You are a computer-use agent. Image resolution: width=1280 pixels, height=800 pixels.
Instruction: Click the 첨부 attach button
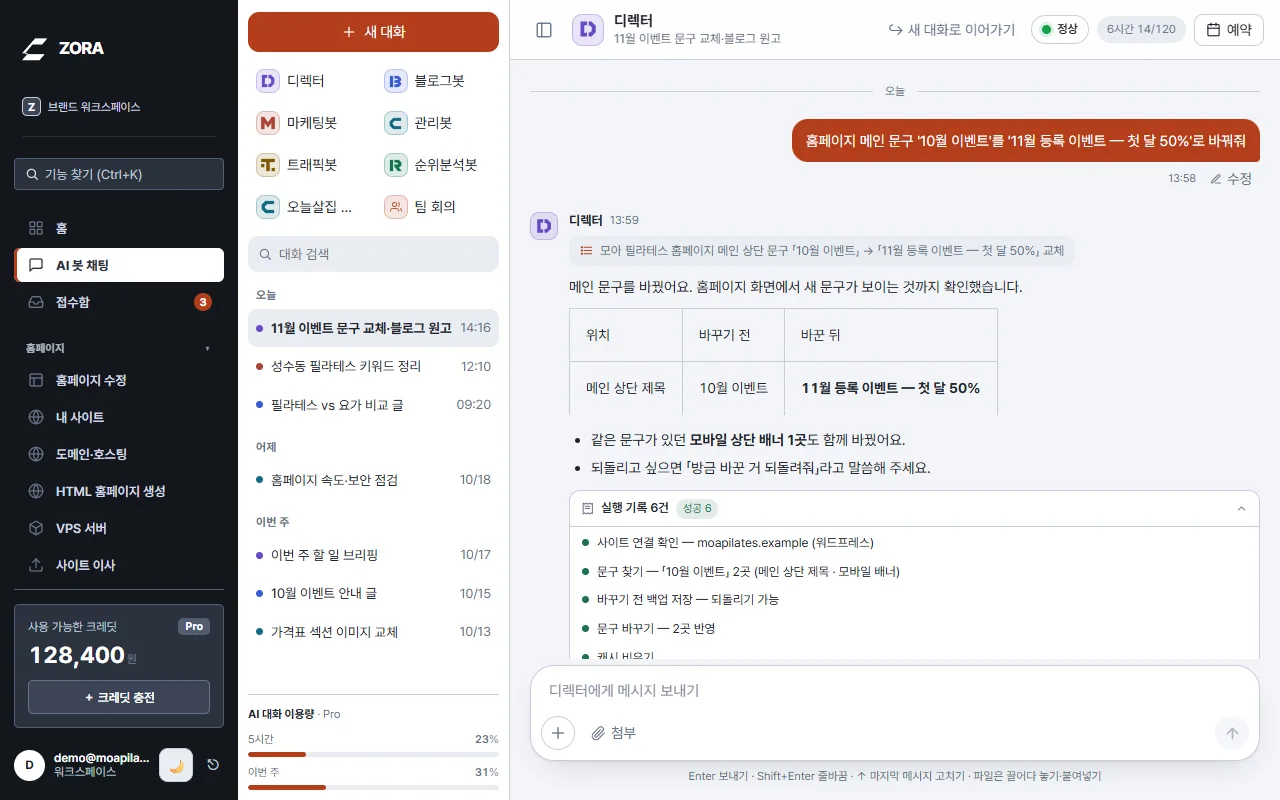click(x=613, y=733)
